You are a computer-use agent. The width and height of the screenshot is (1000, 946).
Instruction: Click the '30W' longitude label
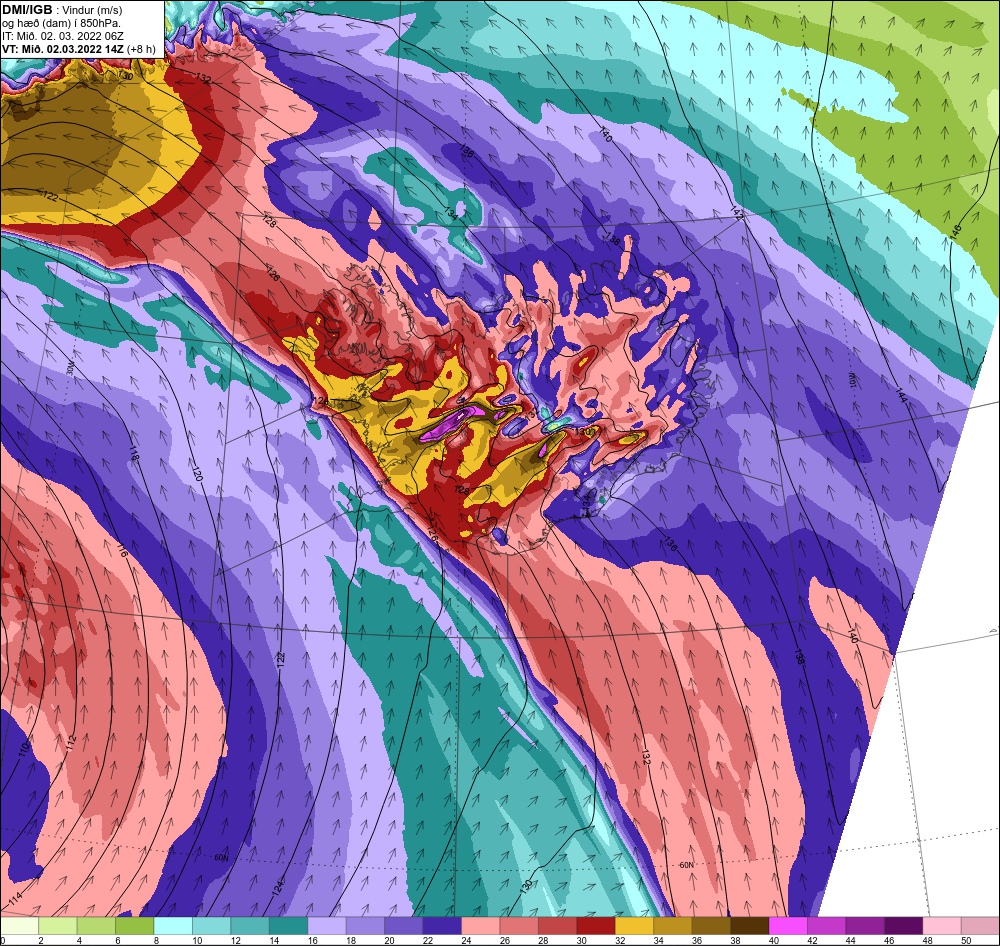[x=70, y=370]
